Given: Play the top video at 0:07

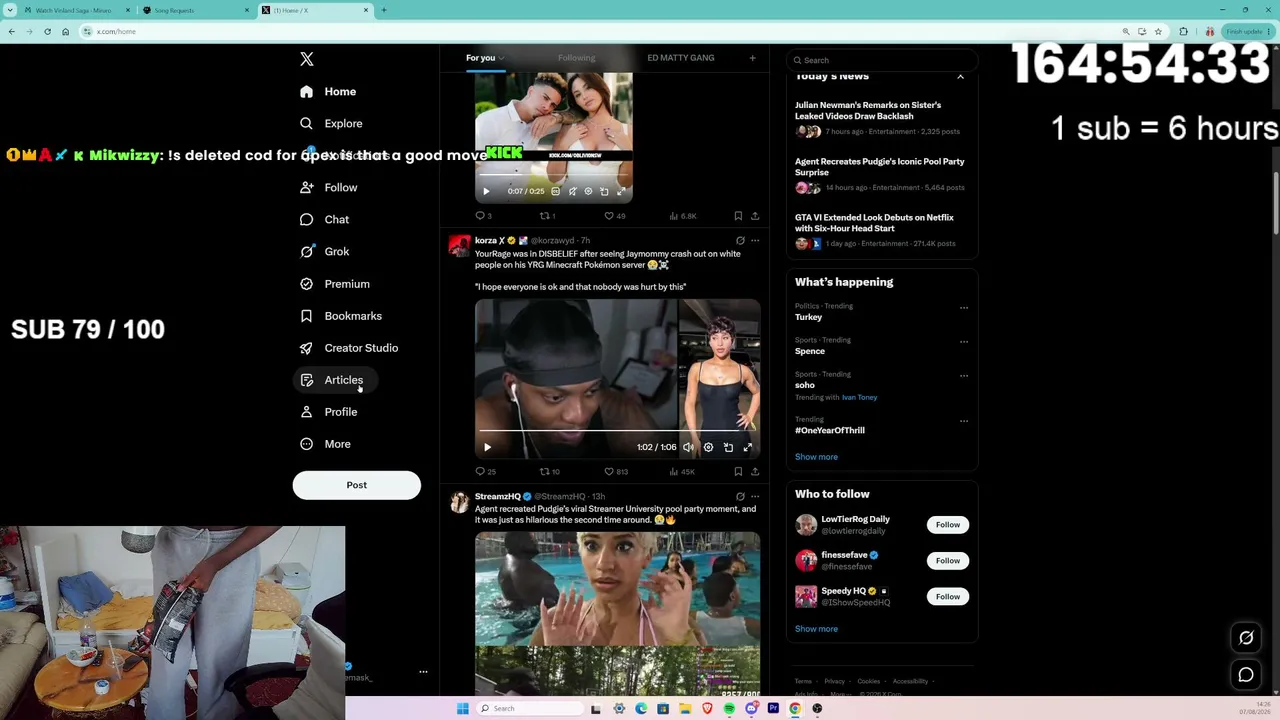Looking at the screenshot, I should click(x=487, y=191).
